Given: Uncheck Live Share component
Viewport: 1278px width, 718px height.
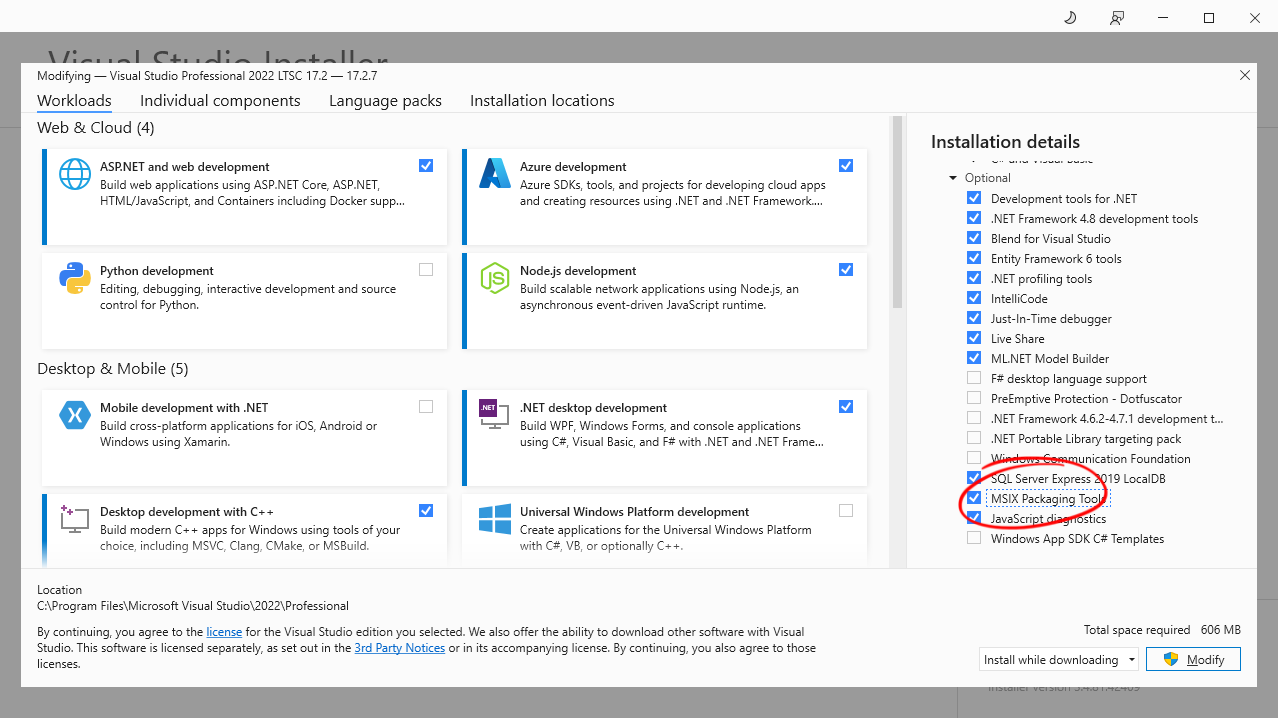Looking at the screenshot, I should pyautogui.click(x=974, y=338).
